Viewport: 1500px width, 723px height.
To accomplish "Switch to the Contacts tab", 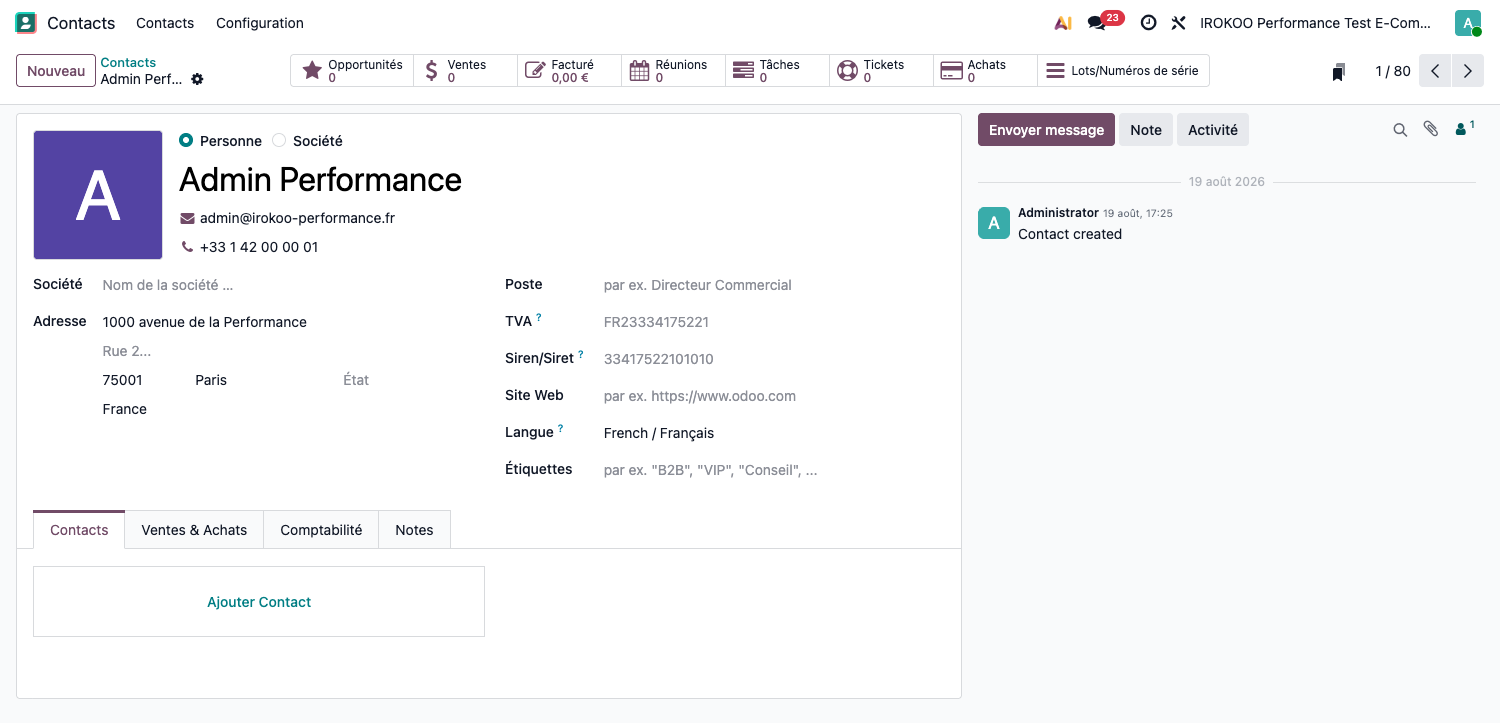I will pyautogui.click(x=79, y=530).
